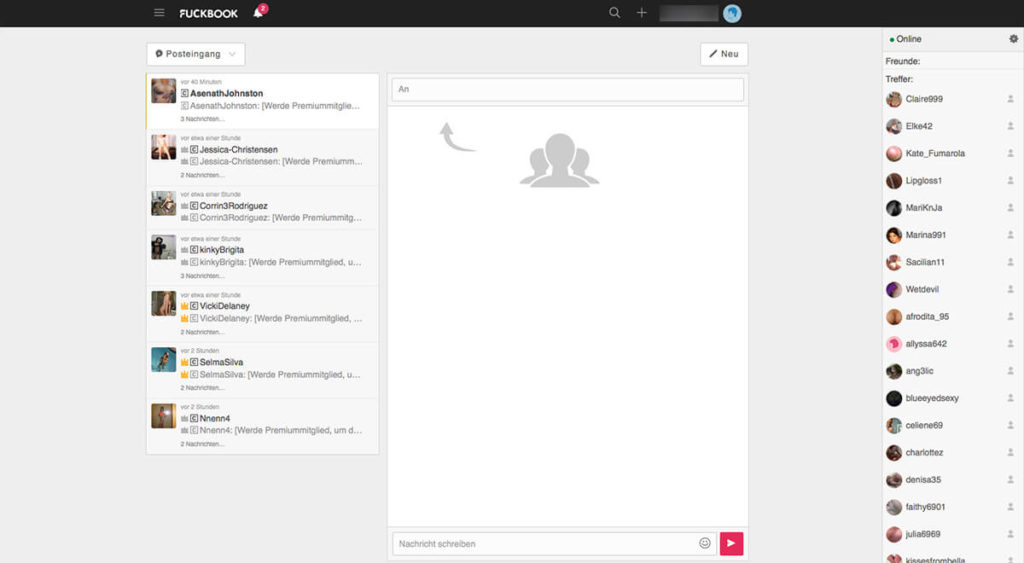This screenshot has width=1024, height=563.
Task: Click the notification bell icon
Action: [258, 13]
